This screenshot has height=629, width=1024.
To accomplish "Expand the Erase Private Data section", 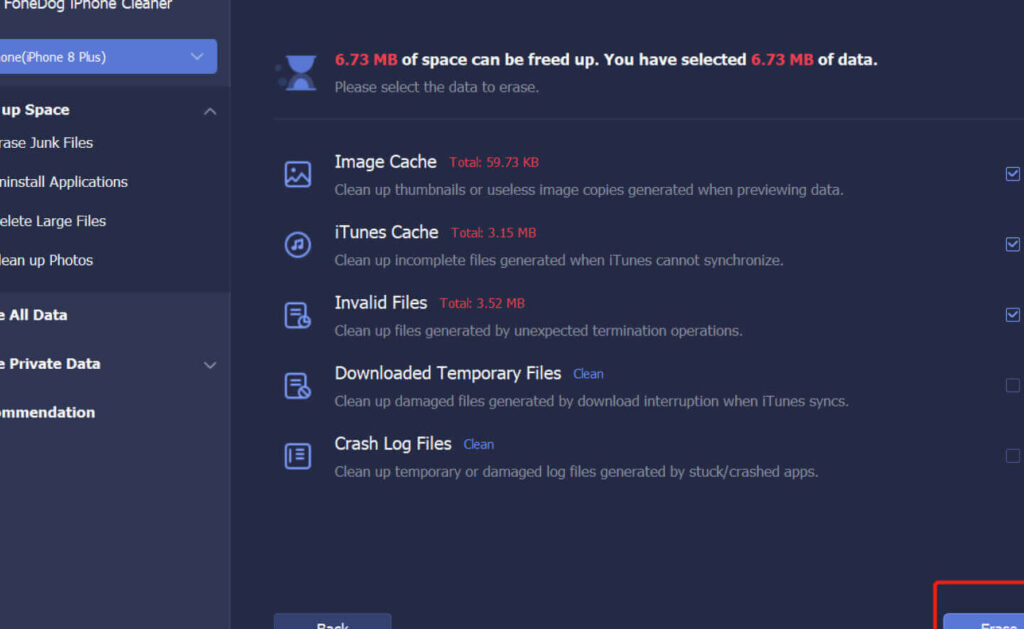I will pyautogui.click(x=209, y=365).
